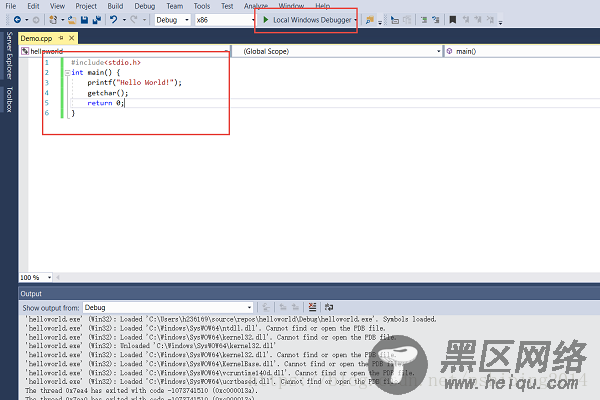Open the main() member dropdown
This screenshot has width=600, height=400.
[522, 51]
